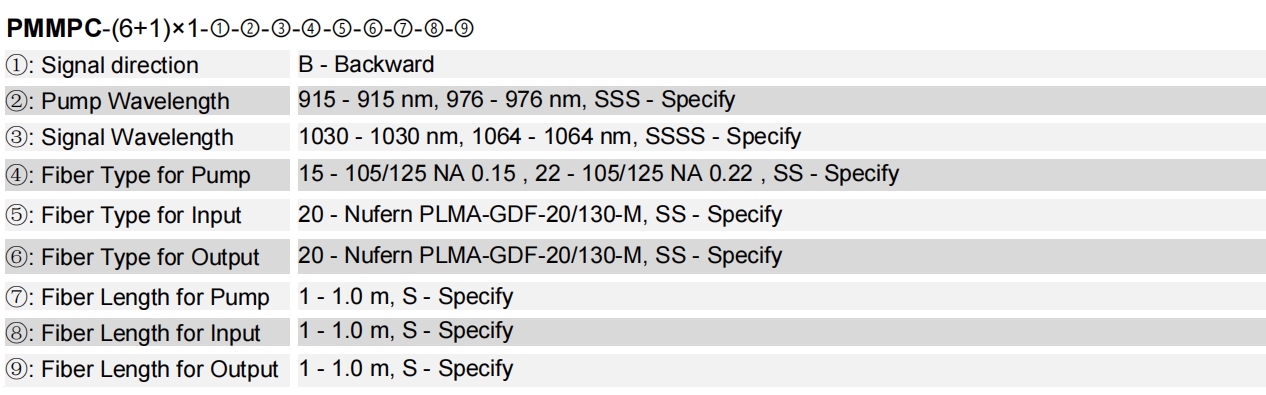Select the Fiber Length for Input value
This screenshot has width=1266, height=395.
click(405, 331)
